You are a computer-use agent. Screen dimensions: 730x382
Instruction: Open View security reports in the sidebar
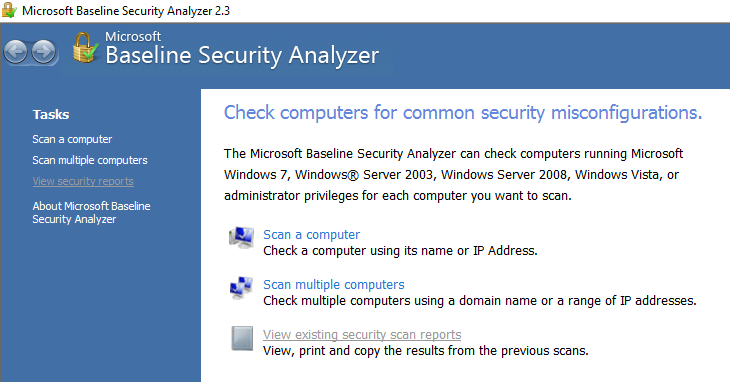pos(83,181)
